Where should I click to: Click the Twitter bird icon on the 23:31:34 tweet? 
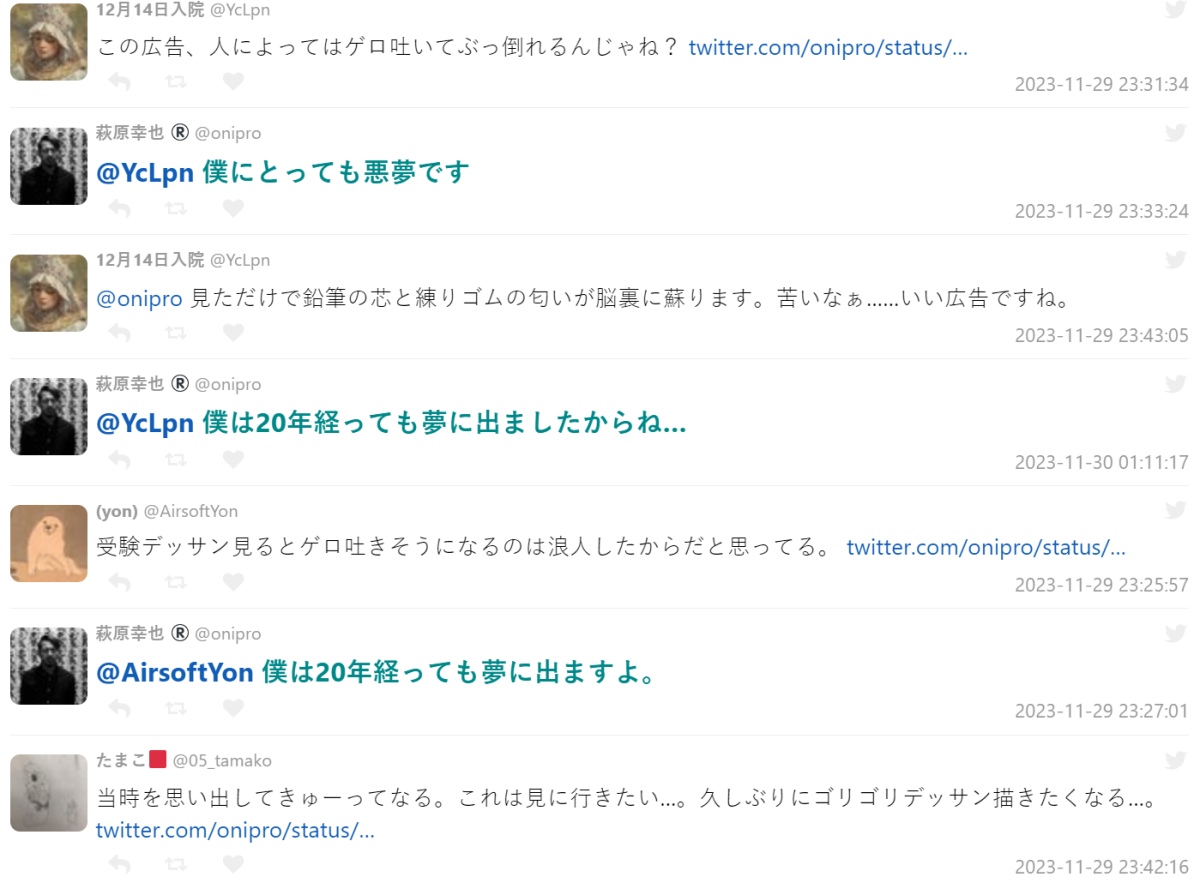(1176, 10)
